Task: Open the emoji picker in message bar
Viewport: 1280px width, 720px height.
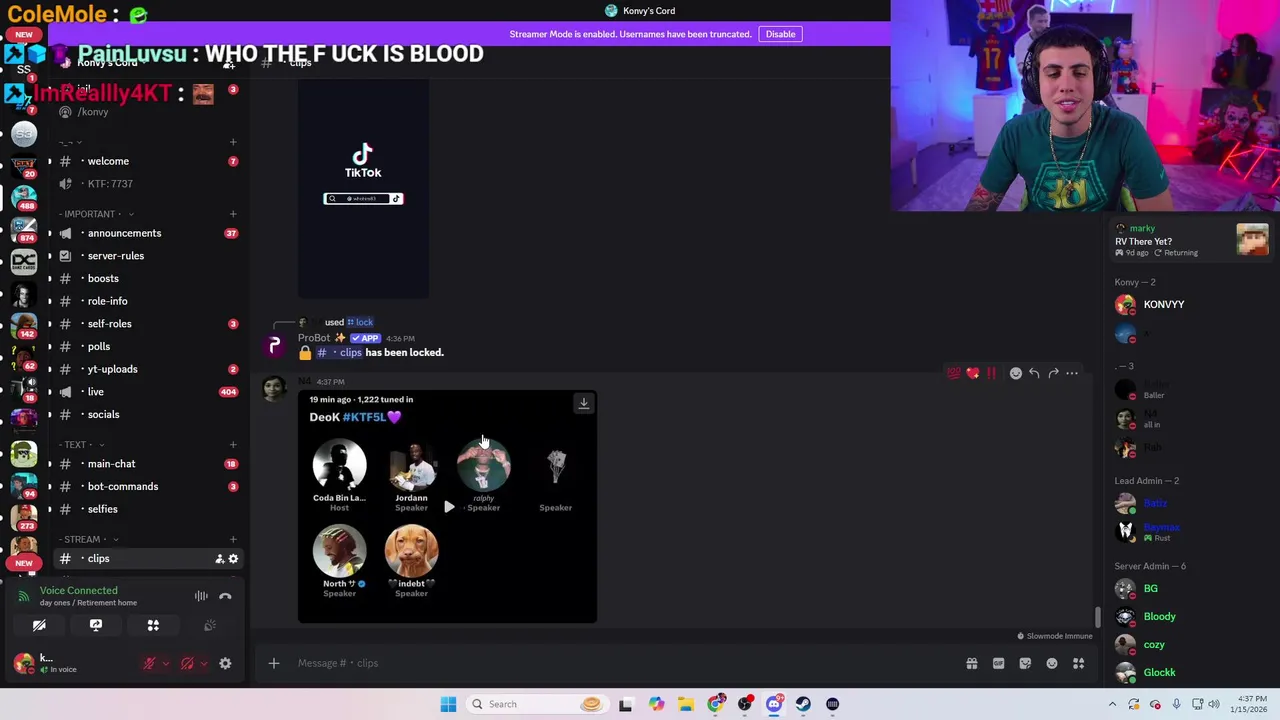Action: click(x=1052, y=663)
